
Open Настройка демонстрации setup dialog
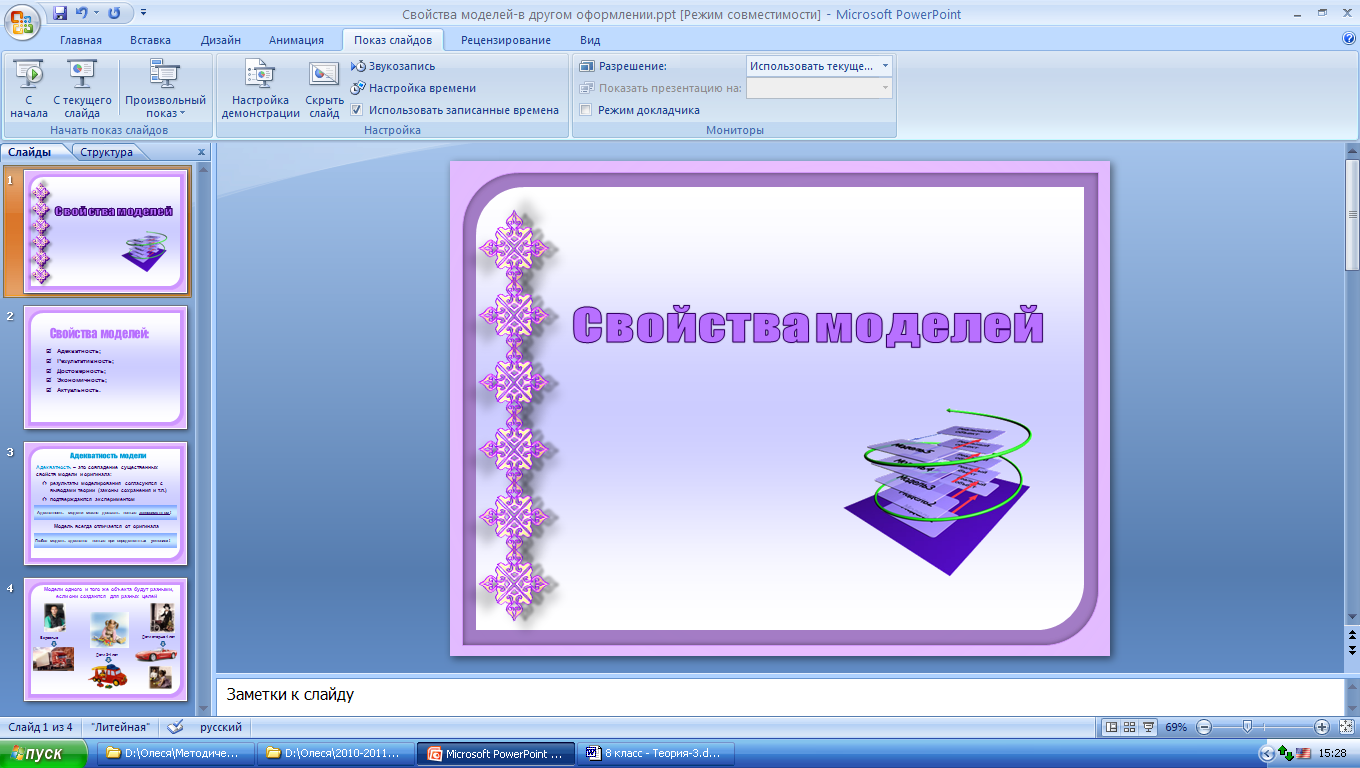[x=260, y=89]
